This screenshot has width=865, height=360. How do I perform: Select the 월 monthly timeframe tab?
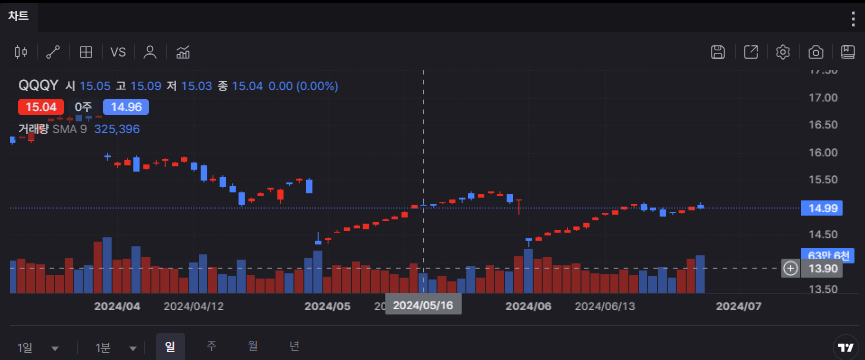[253, 346]
